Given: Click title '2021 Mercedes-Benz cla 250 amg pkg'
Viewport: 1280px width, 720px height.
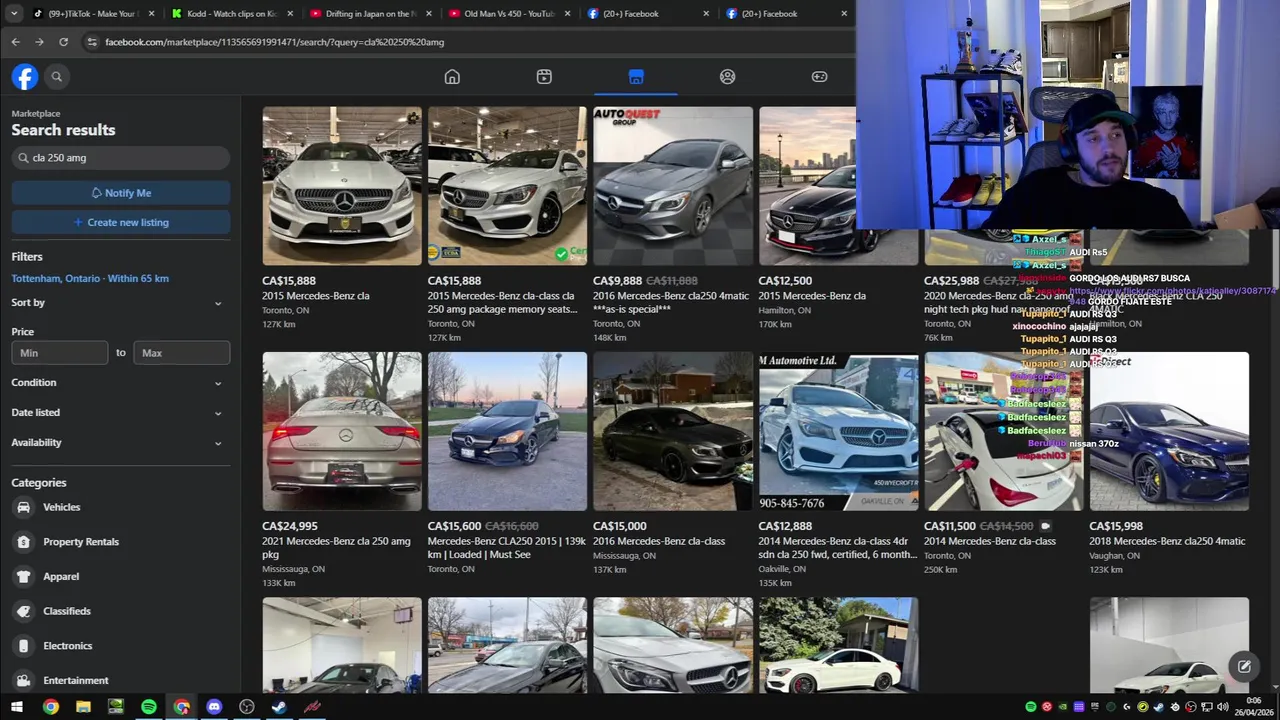Looking at the screenshot, I should [336, 547].
